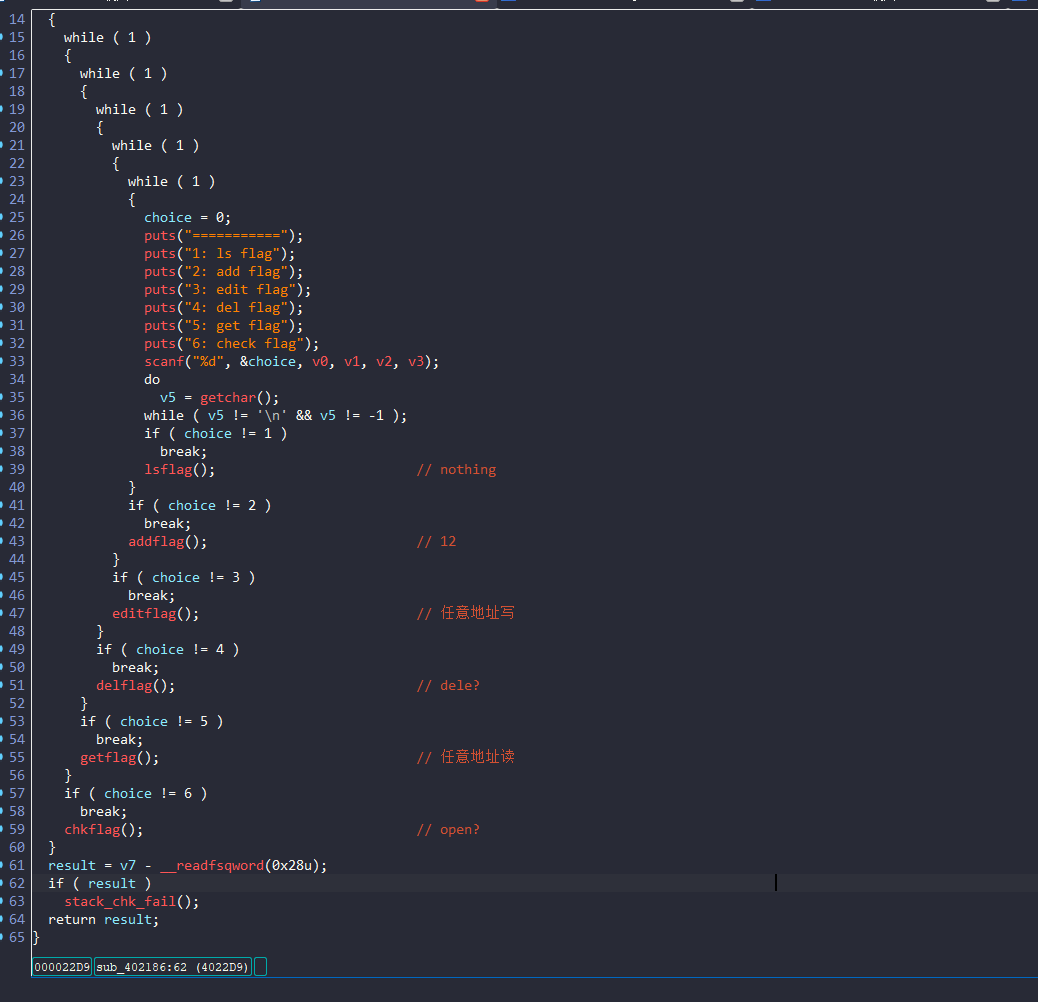The width and height of the screenshot is (1038, 1002).
Task: Click the string "6: check flag"
Action: point(244,343)
